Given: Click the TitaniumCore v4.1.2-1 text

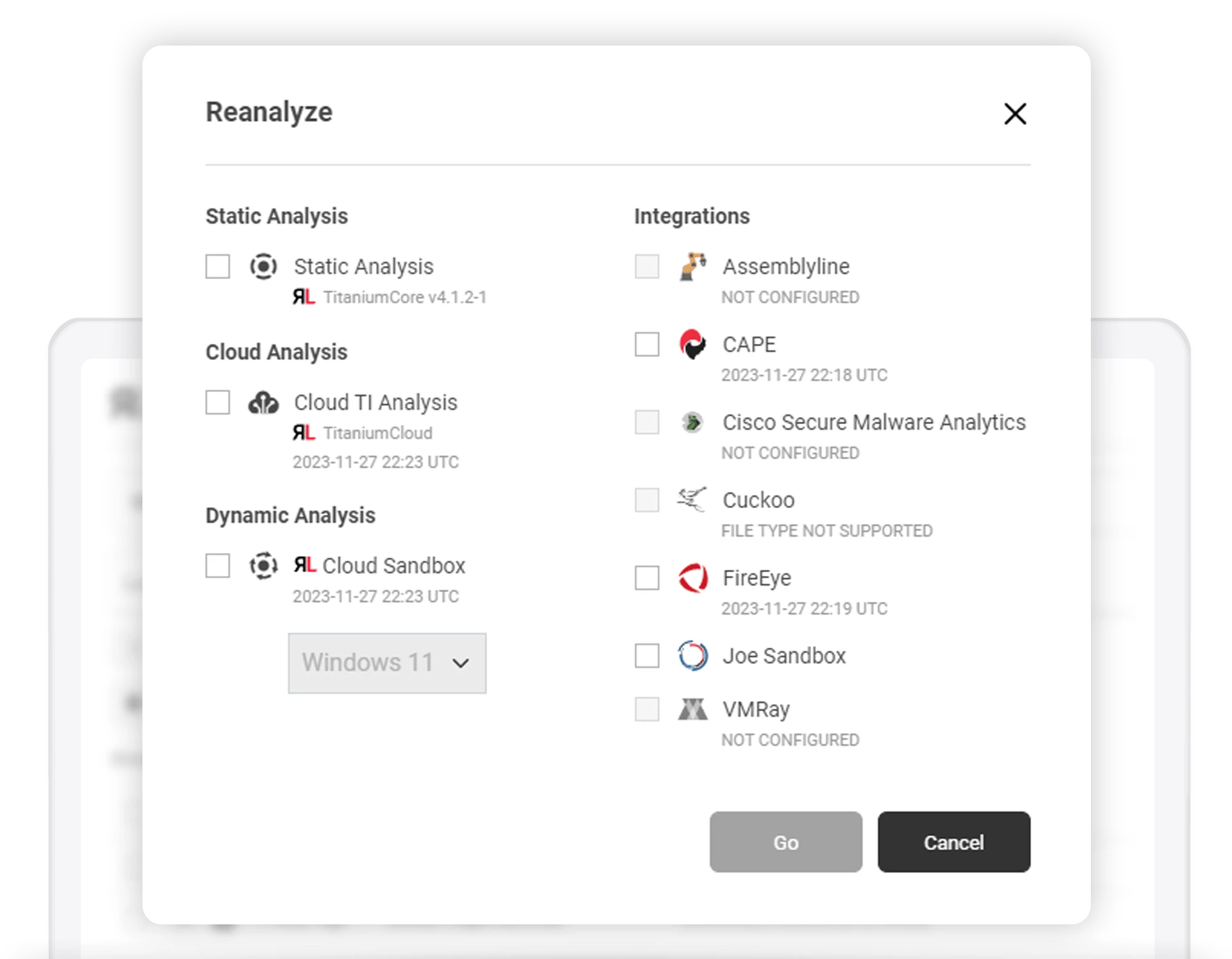Looking at the screenshot, I should [x=405, y=298].
